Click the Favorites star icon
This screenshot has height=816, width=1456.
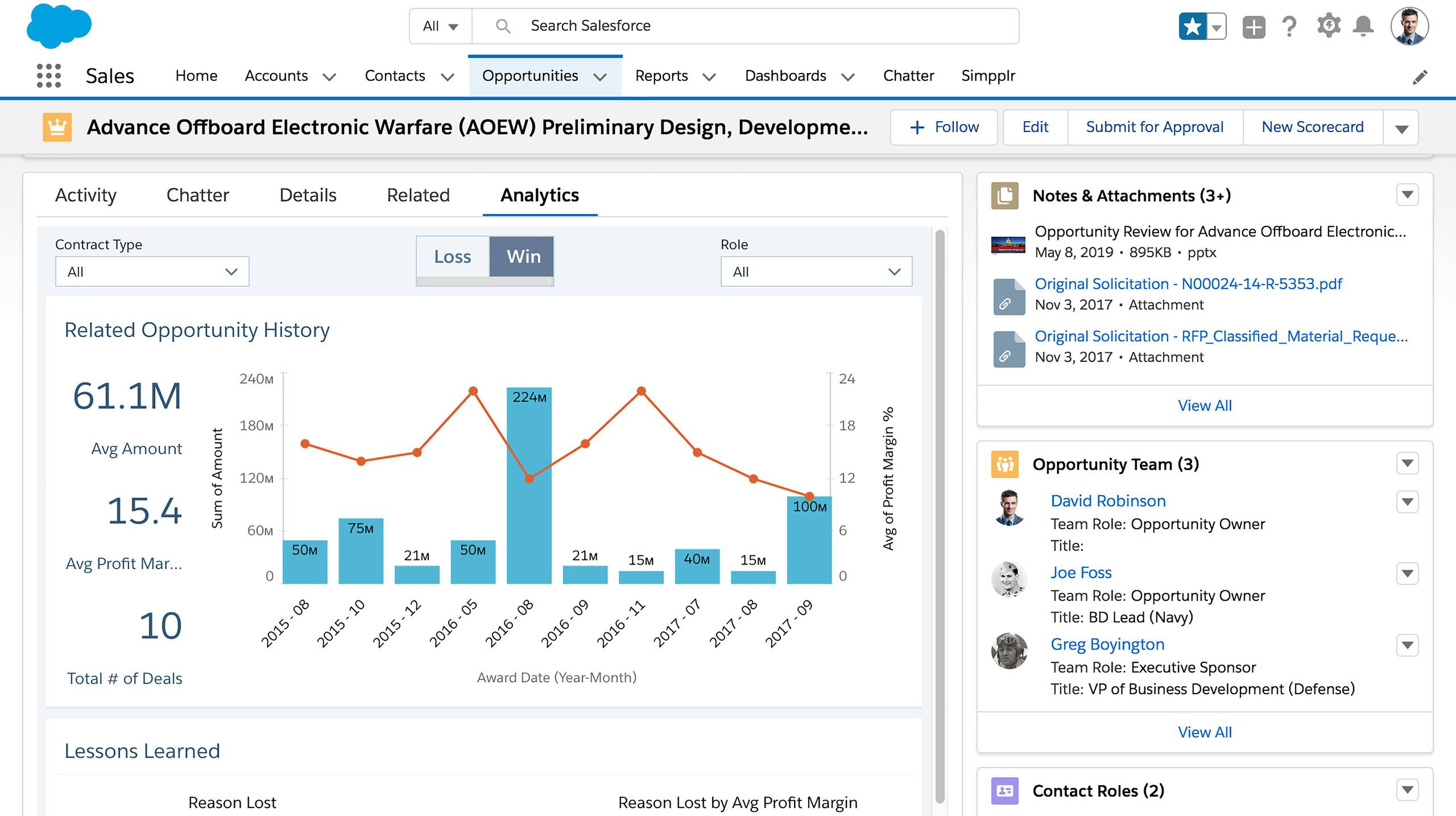click(1193, 27)
